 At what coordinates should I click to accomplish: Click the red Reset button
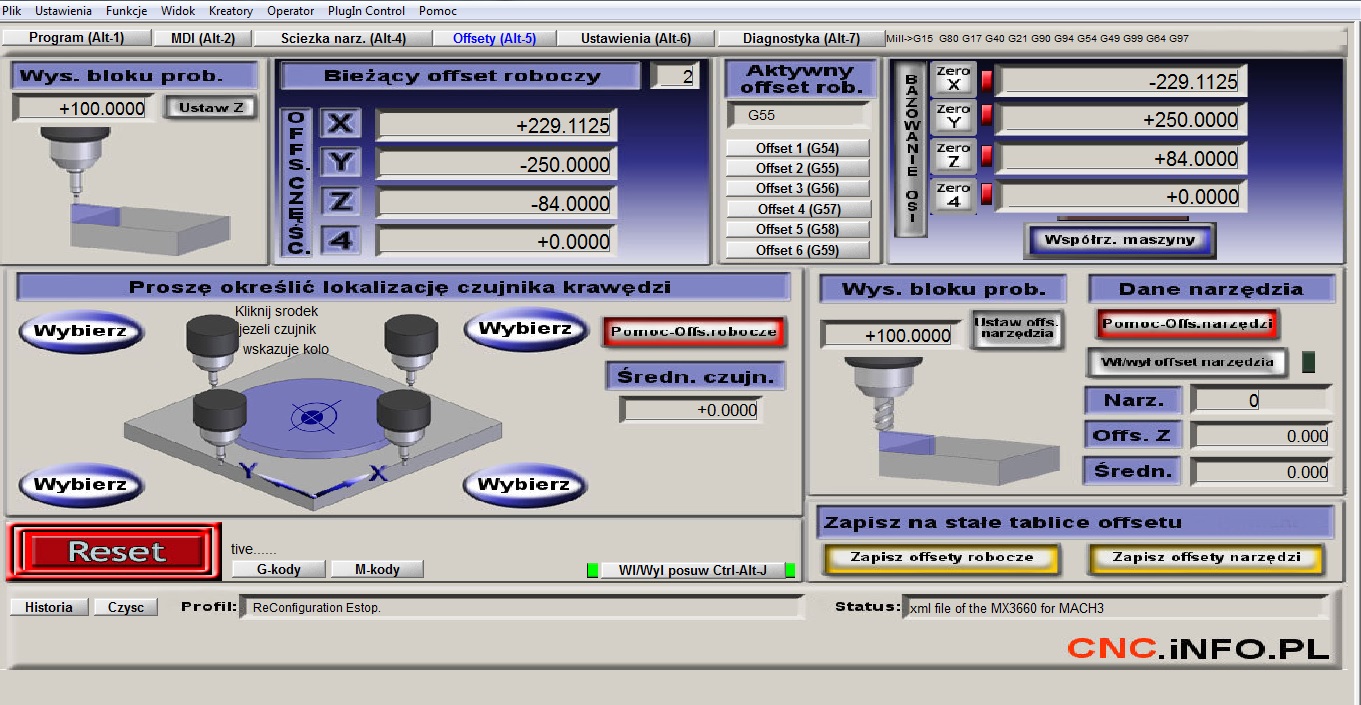tap(116, 551)
